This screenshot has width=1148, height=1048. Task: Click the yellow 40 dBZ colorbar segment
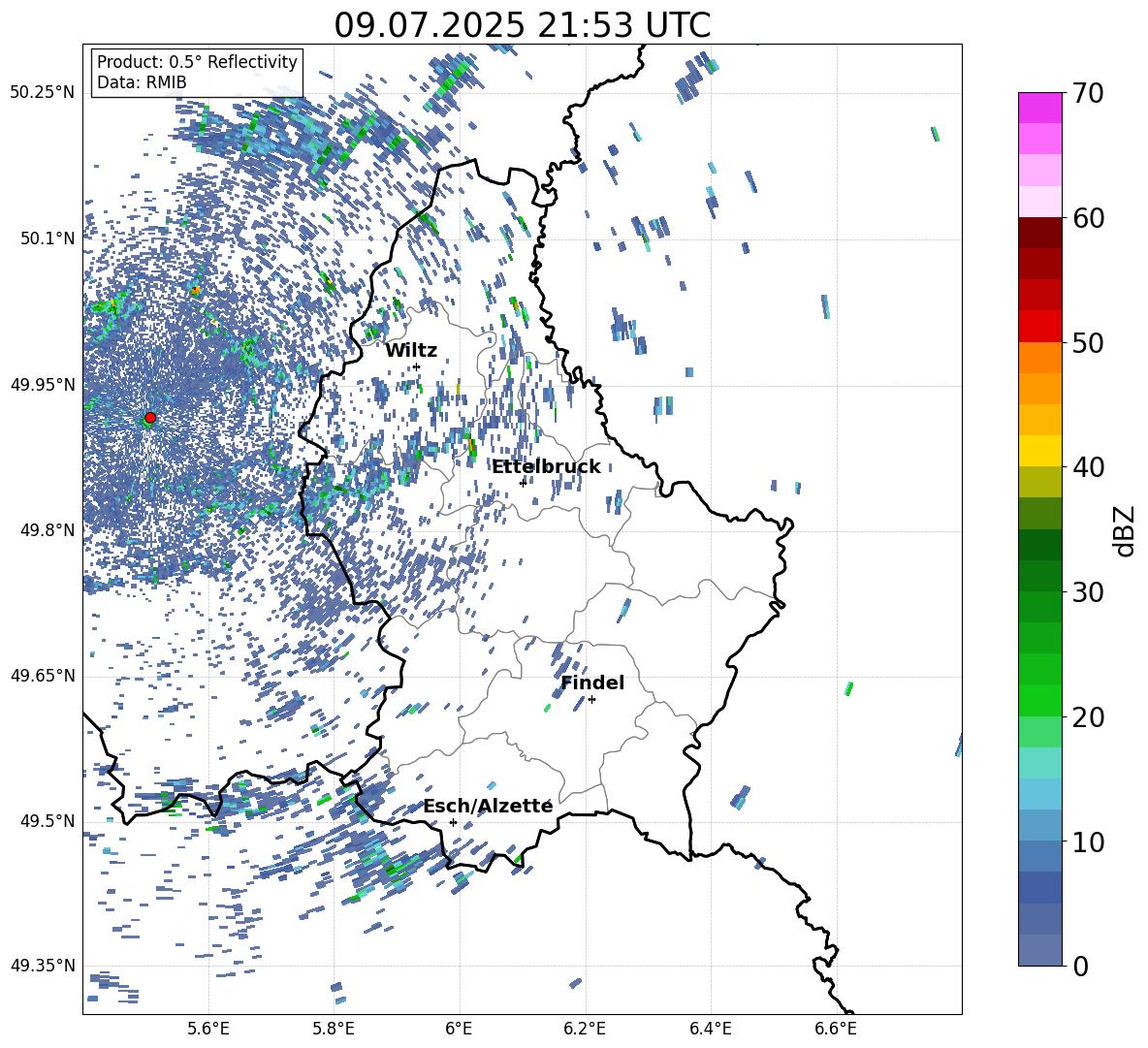1039,451
